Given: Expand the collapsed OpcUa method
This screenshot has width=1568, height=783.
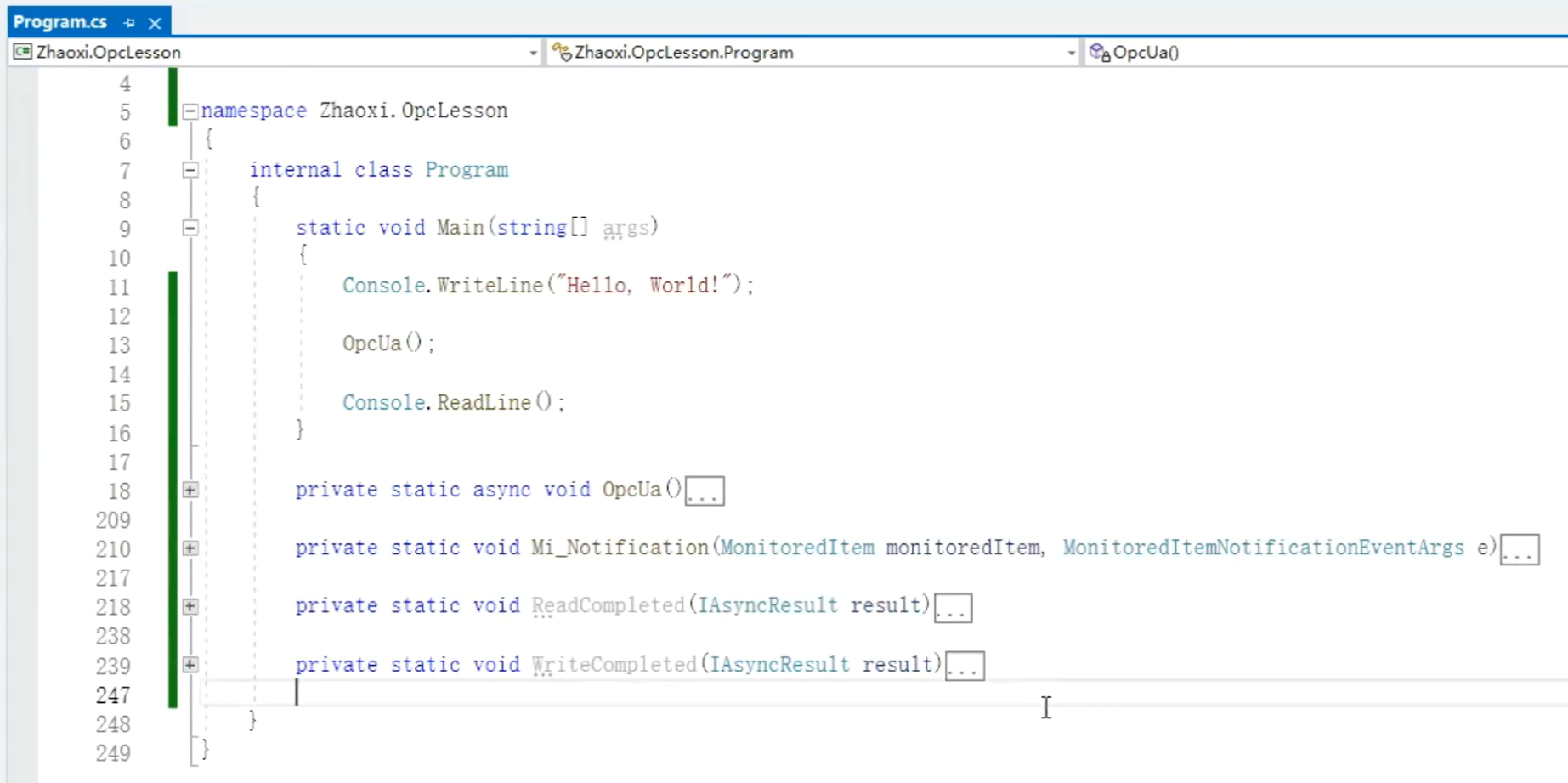Looking at the screenshot, I should pyautogui.click(x=190, y=490).
